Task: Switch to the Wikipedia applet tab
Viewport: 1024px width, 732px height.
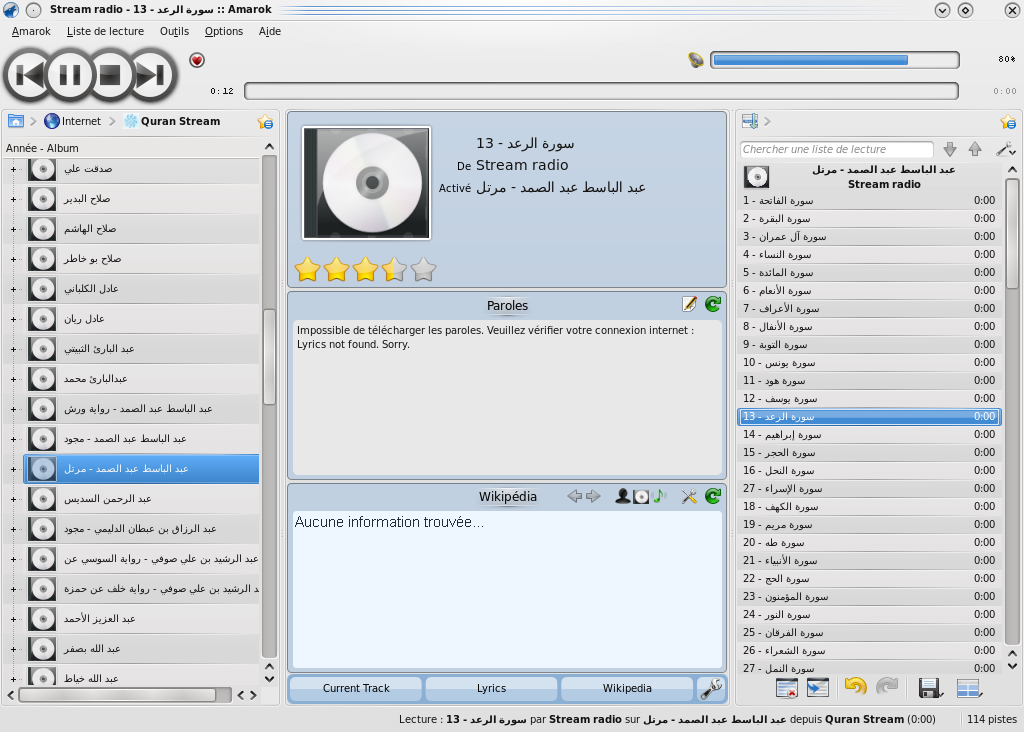Action: point(627,688)
